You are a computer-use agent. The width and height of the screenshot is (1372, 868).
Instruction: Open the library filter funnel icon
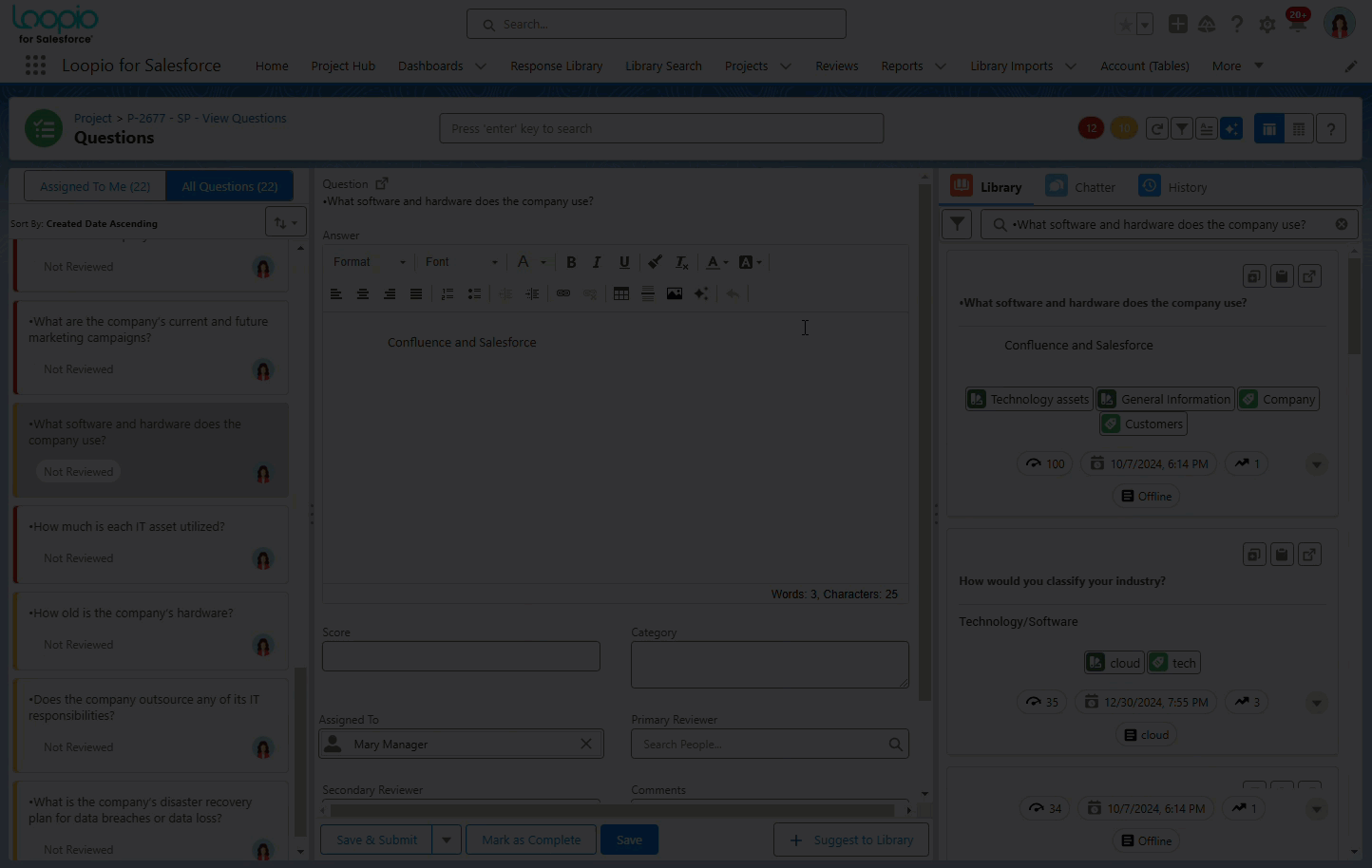point(957,224)
